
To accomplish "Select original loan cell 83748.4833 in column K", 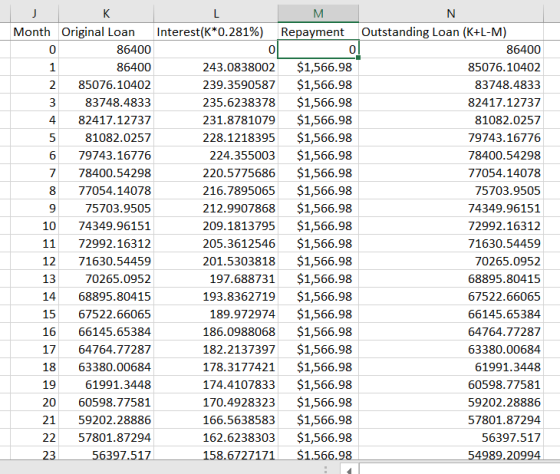I will pyautogui.click(x=106, y=103).
